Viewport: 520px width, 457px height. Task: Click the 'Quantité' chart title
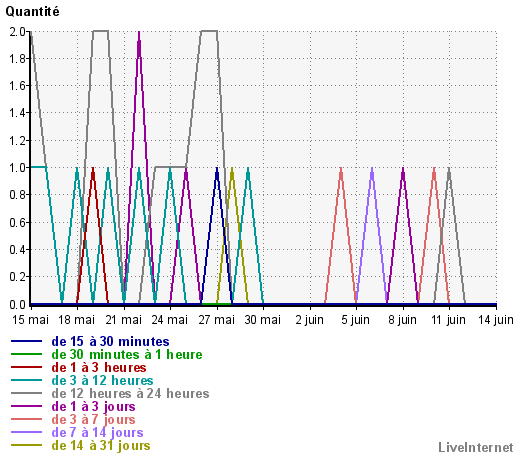point(32,12)
